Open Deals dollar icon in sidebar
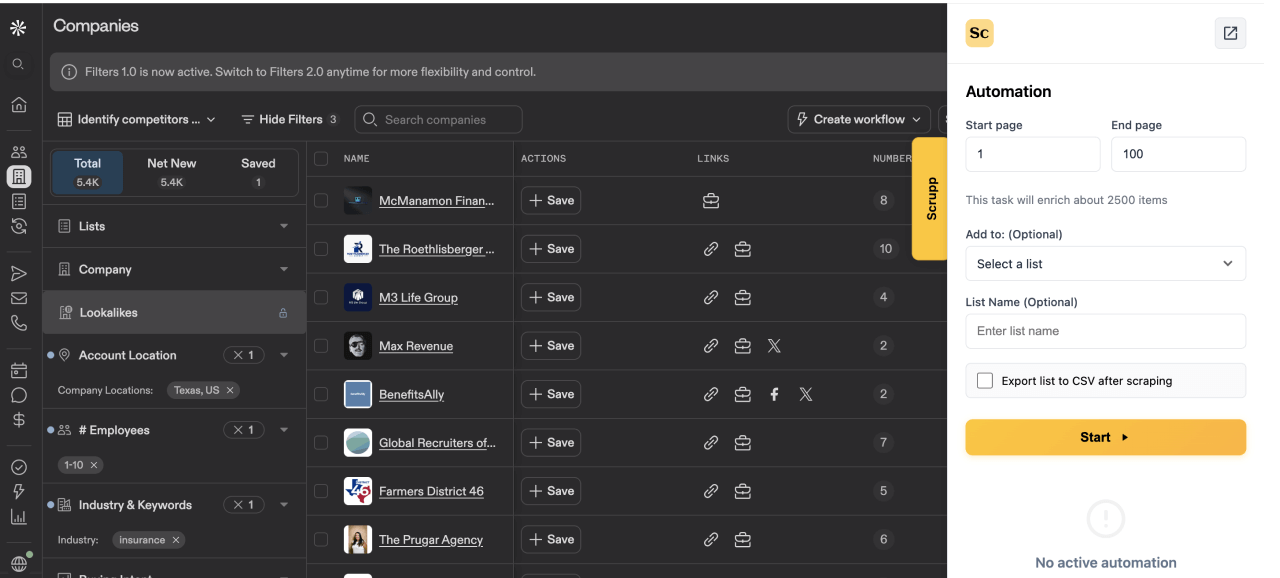Screen dimensions: 1280x578 (18, 420)
